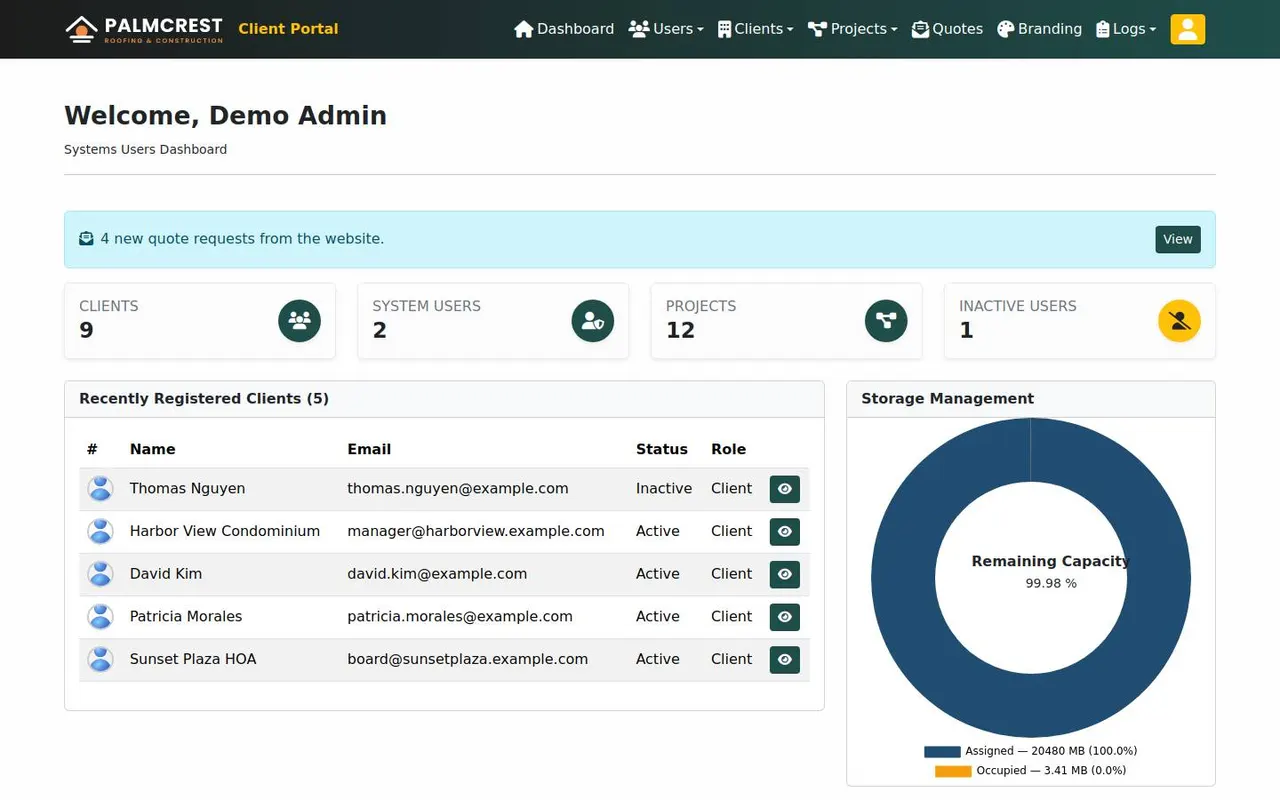1280x800 pixels.
Task: Click email thomas.nguyen@example.com
Action: coord(458,489)
